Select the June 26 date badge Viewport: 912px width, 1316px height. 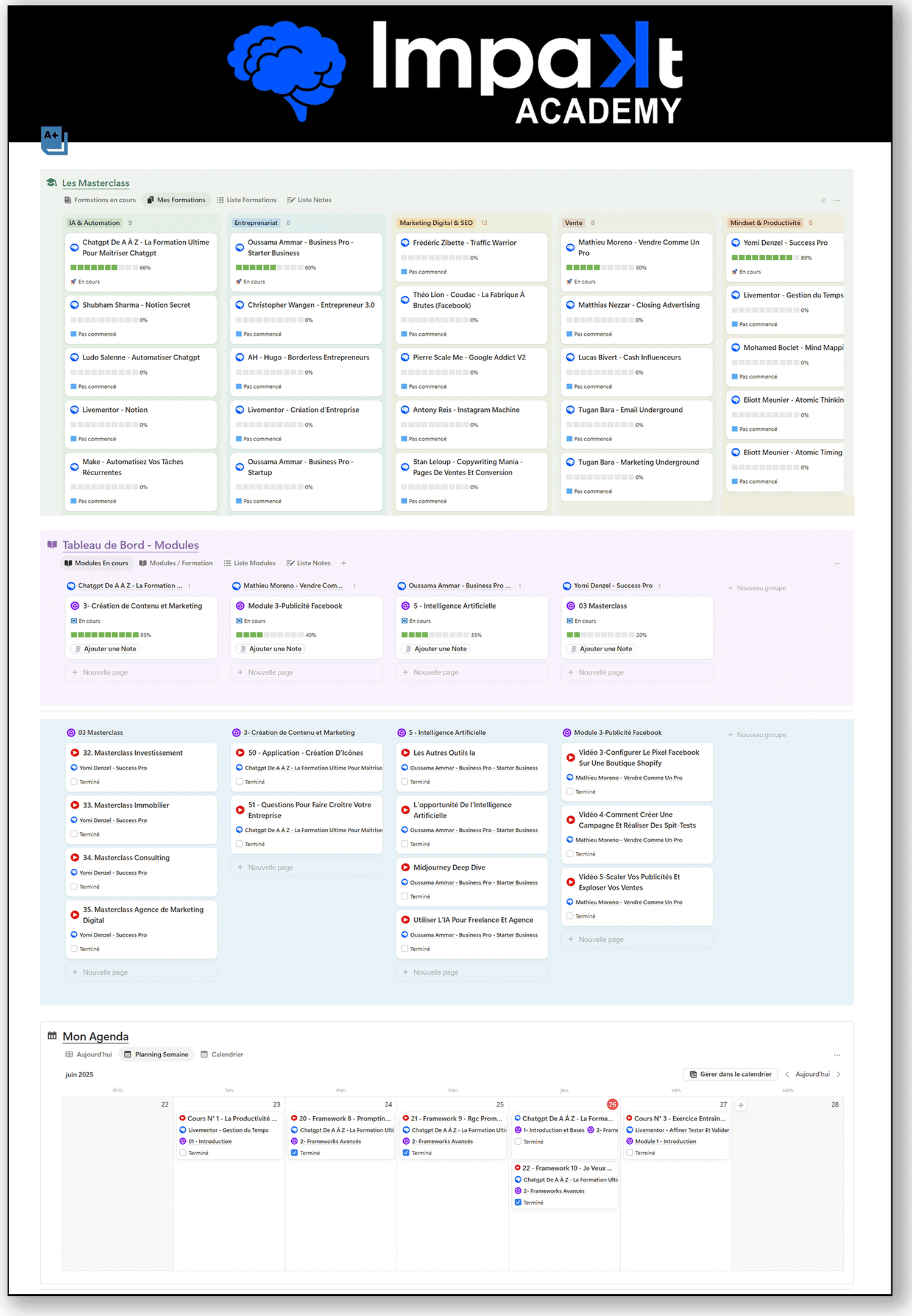pos(612,1105)
